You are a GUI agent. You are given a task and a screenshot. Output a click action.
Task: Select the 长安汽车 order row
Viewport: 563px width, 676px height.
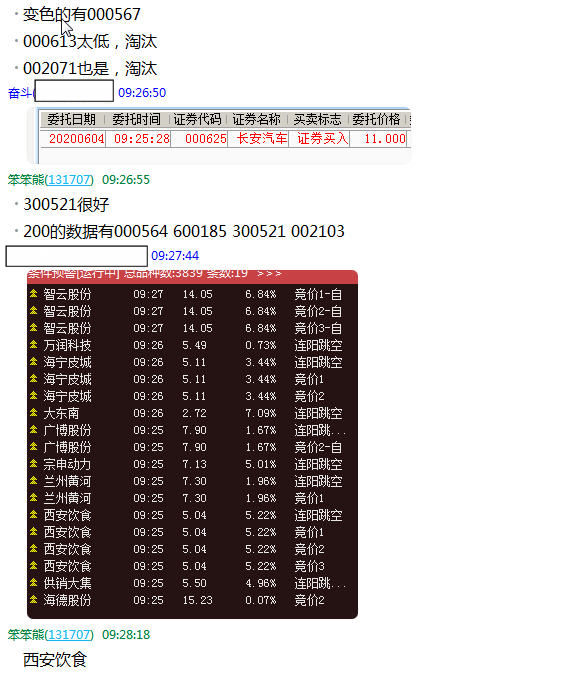(x=224, y=138)
